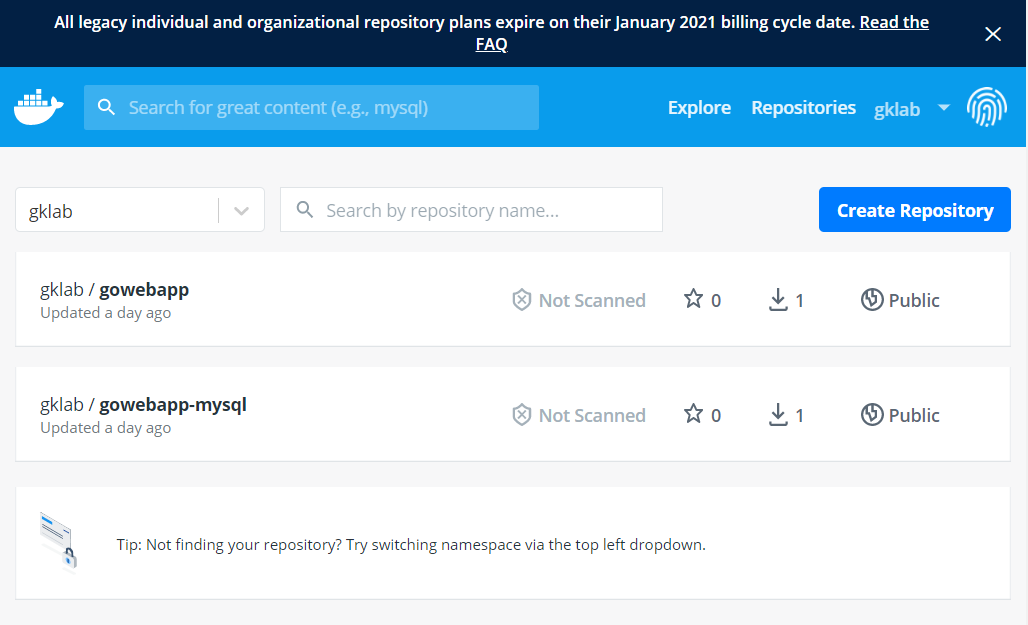1028x625 pixels.
Task: Click the download icon for gklab / gowebapp
Action: pos(778,300)
